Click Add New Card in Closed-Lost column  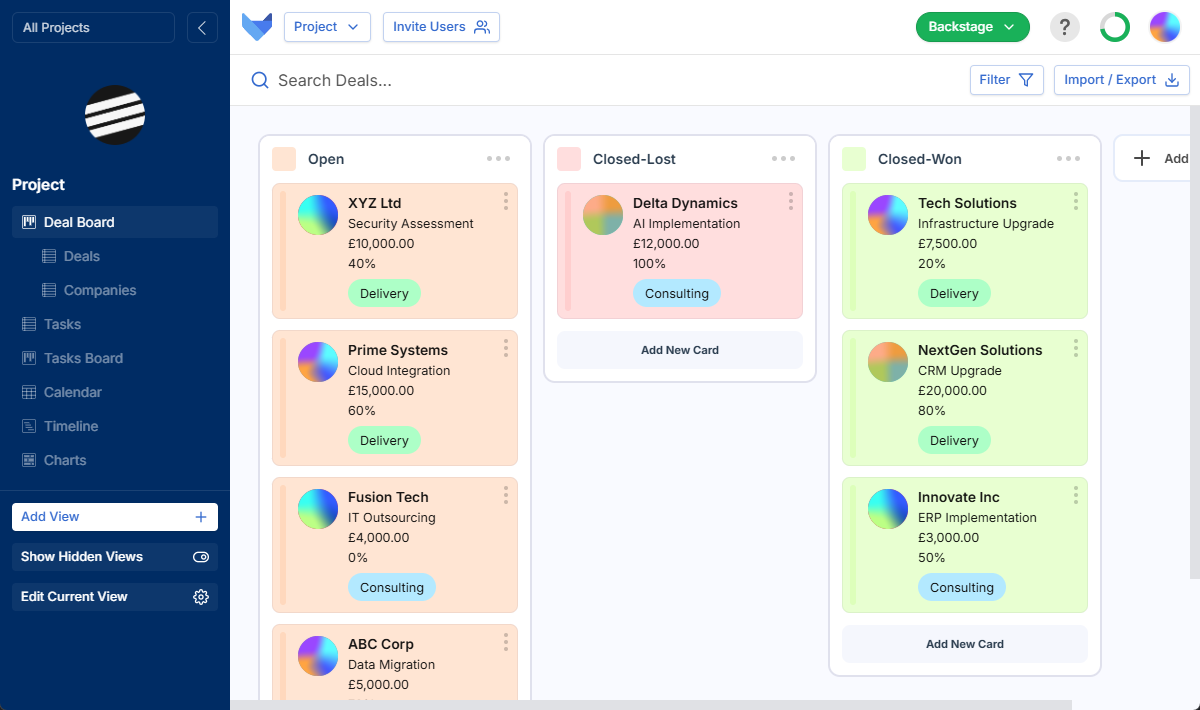click(680, 350)
